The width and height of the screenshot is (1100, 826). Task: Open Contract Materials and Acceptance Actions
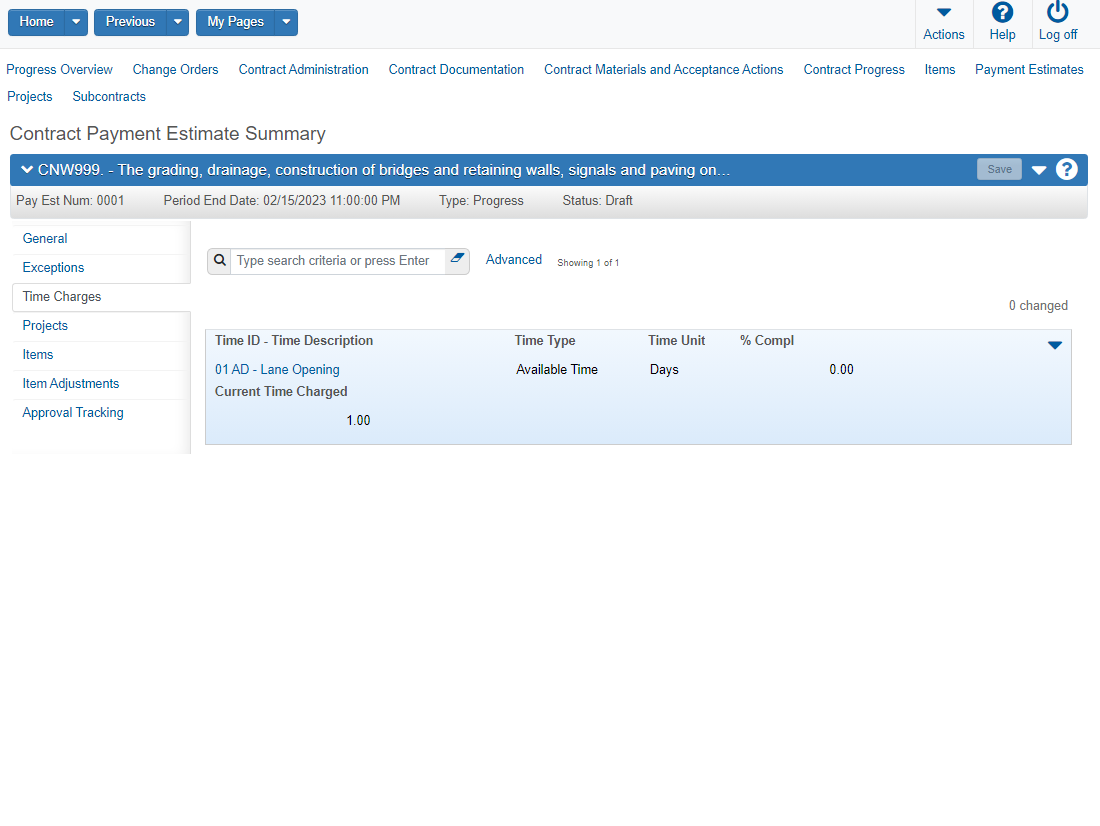tap(664, 69)
